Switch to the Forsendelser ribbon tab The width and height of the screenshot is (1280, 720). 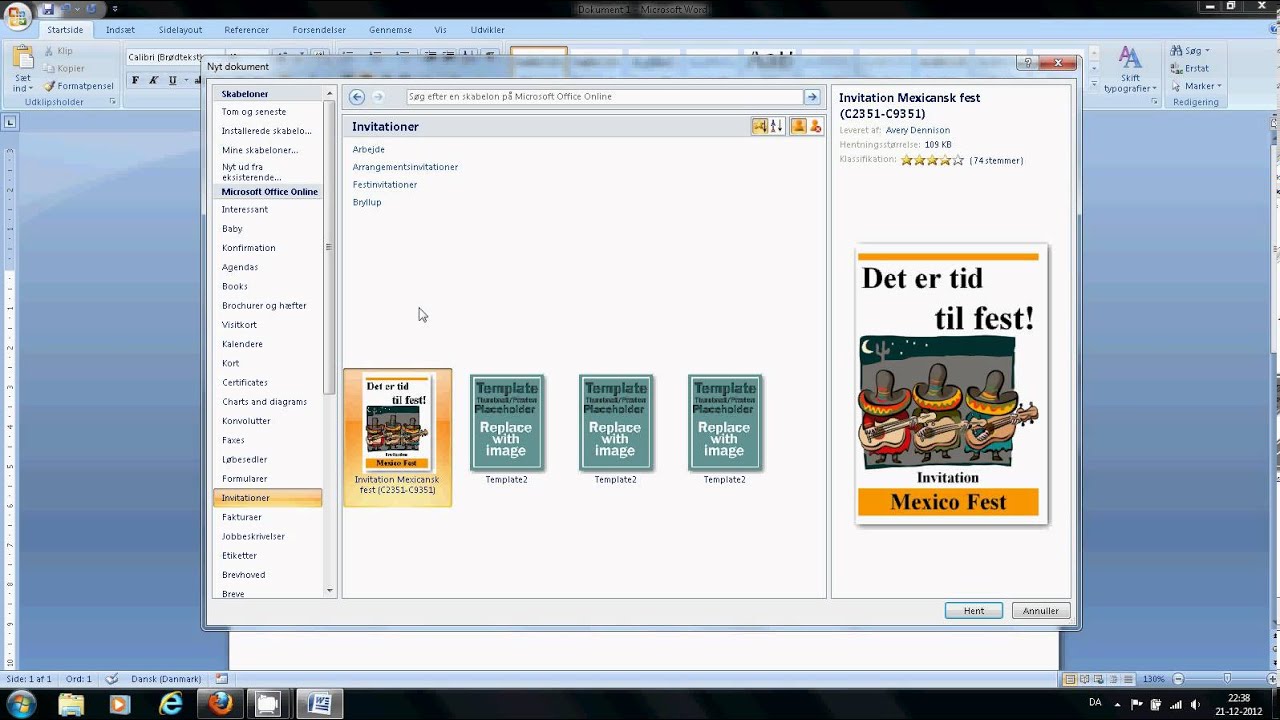pyautogui.click(x=320, y=30)
